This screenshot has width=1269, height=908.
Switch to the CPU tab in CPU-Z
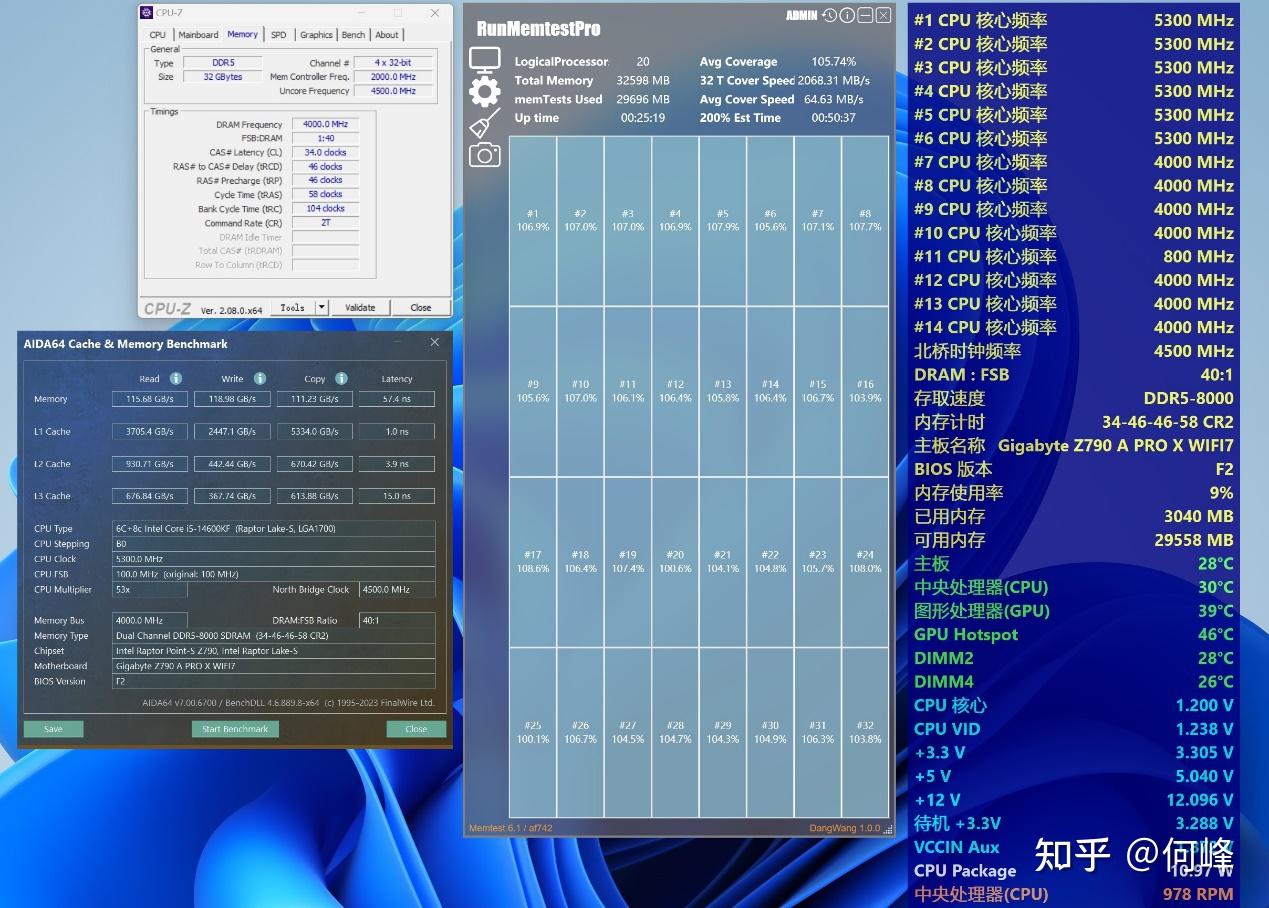(x=158, y=35)
